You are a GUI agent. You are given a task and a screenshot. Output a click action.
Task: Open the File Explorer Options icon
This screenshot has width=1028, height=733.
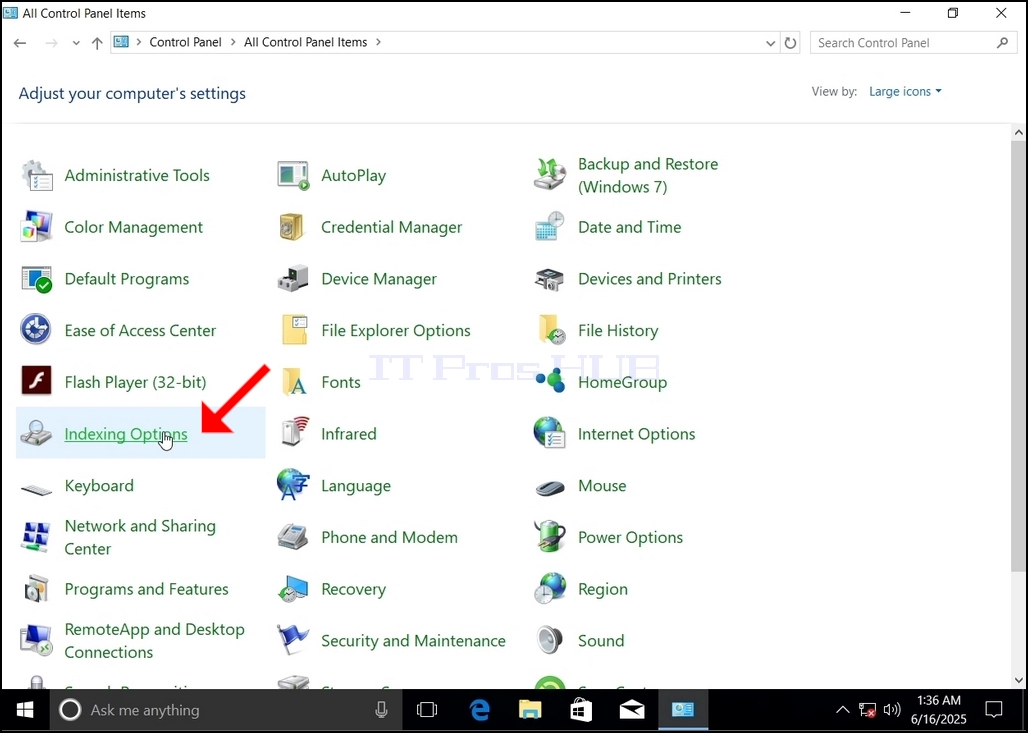point(294,330)
